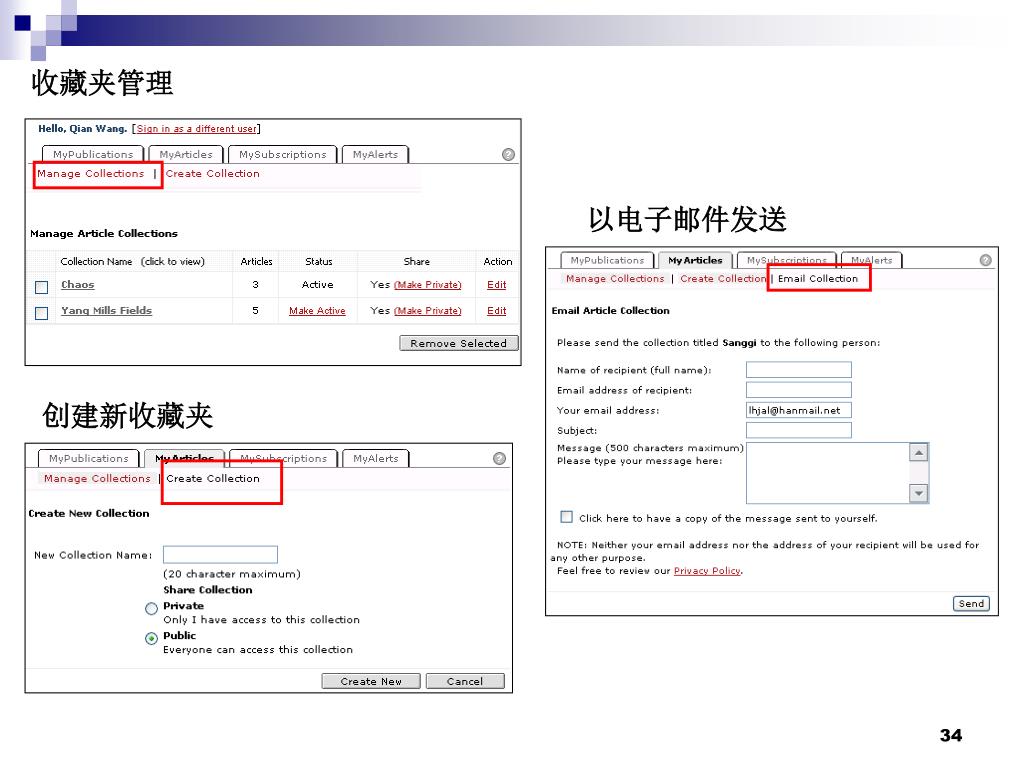Open MySubscriptions tab in Manage Collections panel
The width and height of the screenshot is (1024, 768).
pyautogui.click(x=282, y=154)
